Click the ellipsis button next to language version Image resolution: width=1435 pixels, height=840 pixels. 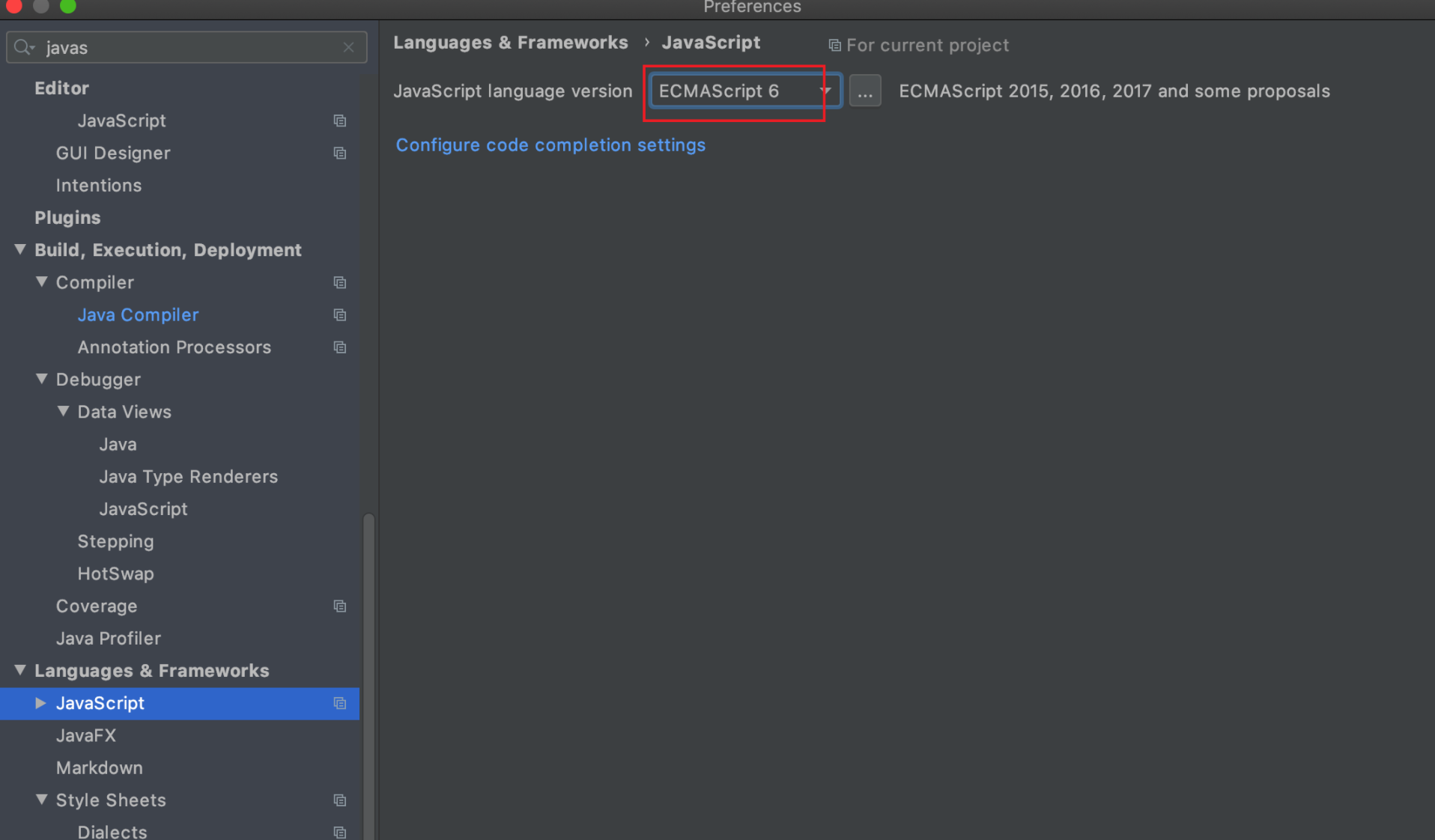click(x=865, y=91)
